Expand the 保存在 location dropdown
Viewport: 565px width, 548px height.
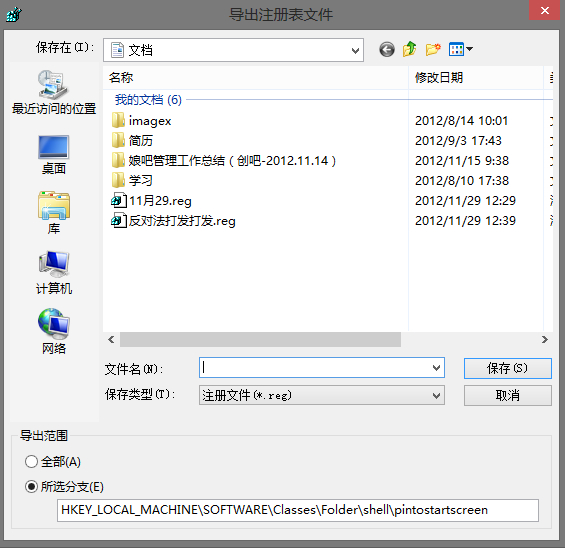tap(355, 50)
